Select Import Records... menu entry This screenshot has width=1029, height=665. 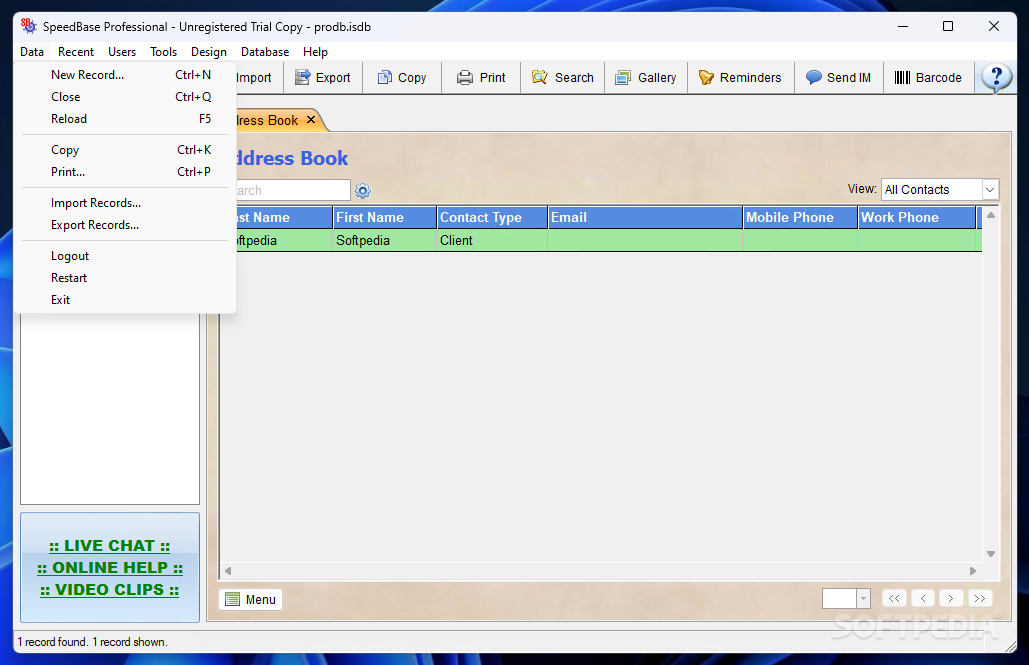pyautogui.click(x=126, y=203)
